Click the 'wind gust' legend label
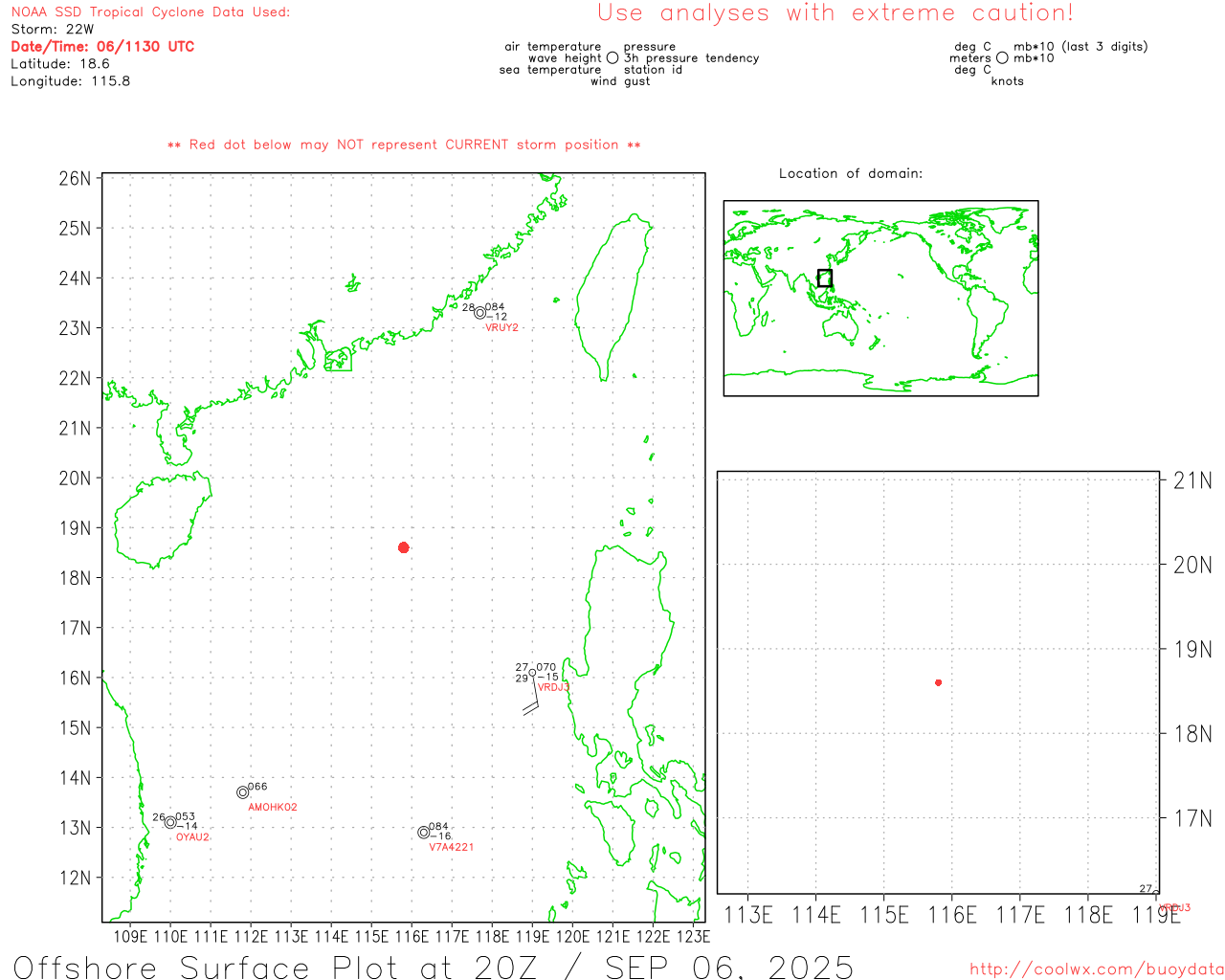 point(620,81)
